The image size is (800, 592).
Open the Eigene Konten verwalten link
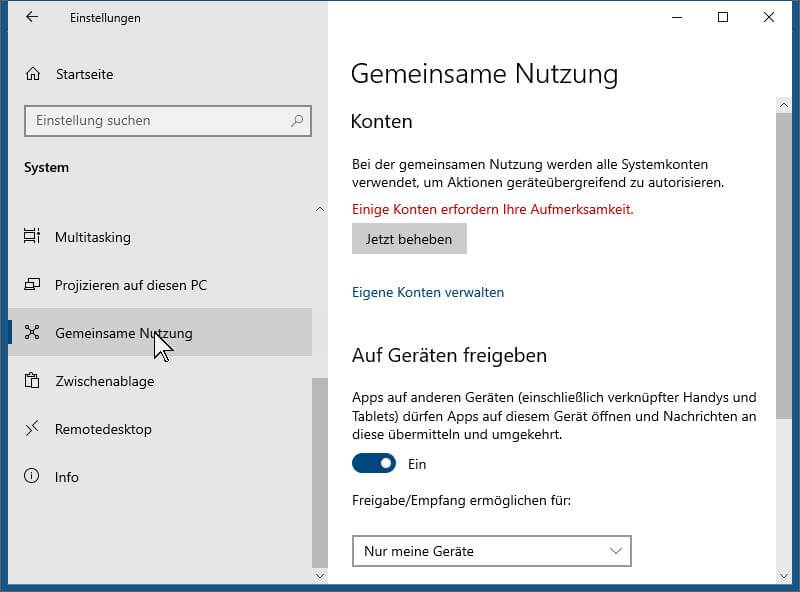click(x=428, y=292)
